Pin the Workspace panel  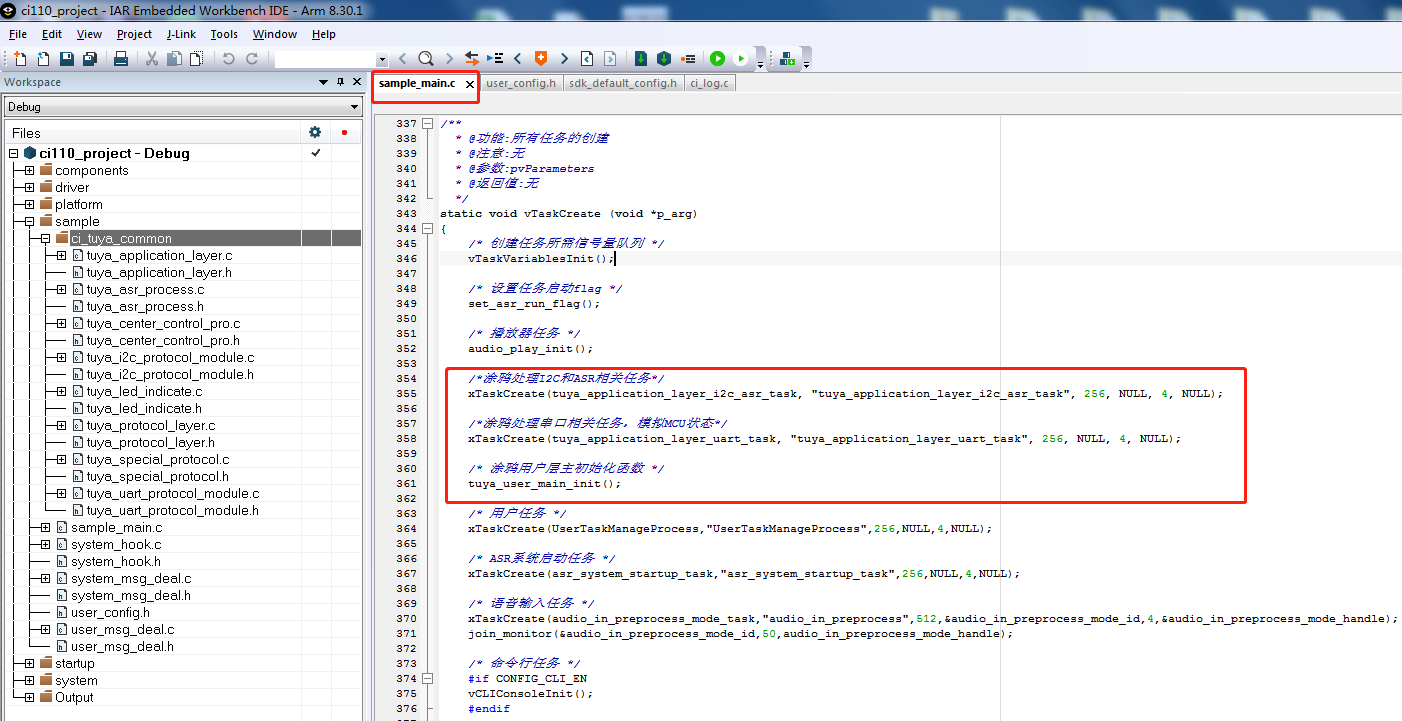(x=340, y=82)
